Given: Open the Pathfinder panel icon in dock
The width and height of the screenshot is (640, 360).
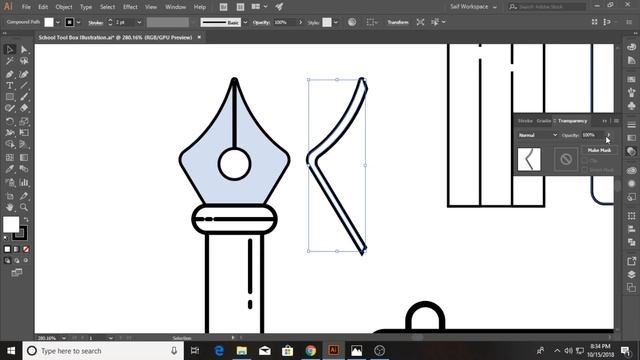Looking at the screenshot, I should [x=631, y=242].
